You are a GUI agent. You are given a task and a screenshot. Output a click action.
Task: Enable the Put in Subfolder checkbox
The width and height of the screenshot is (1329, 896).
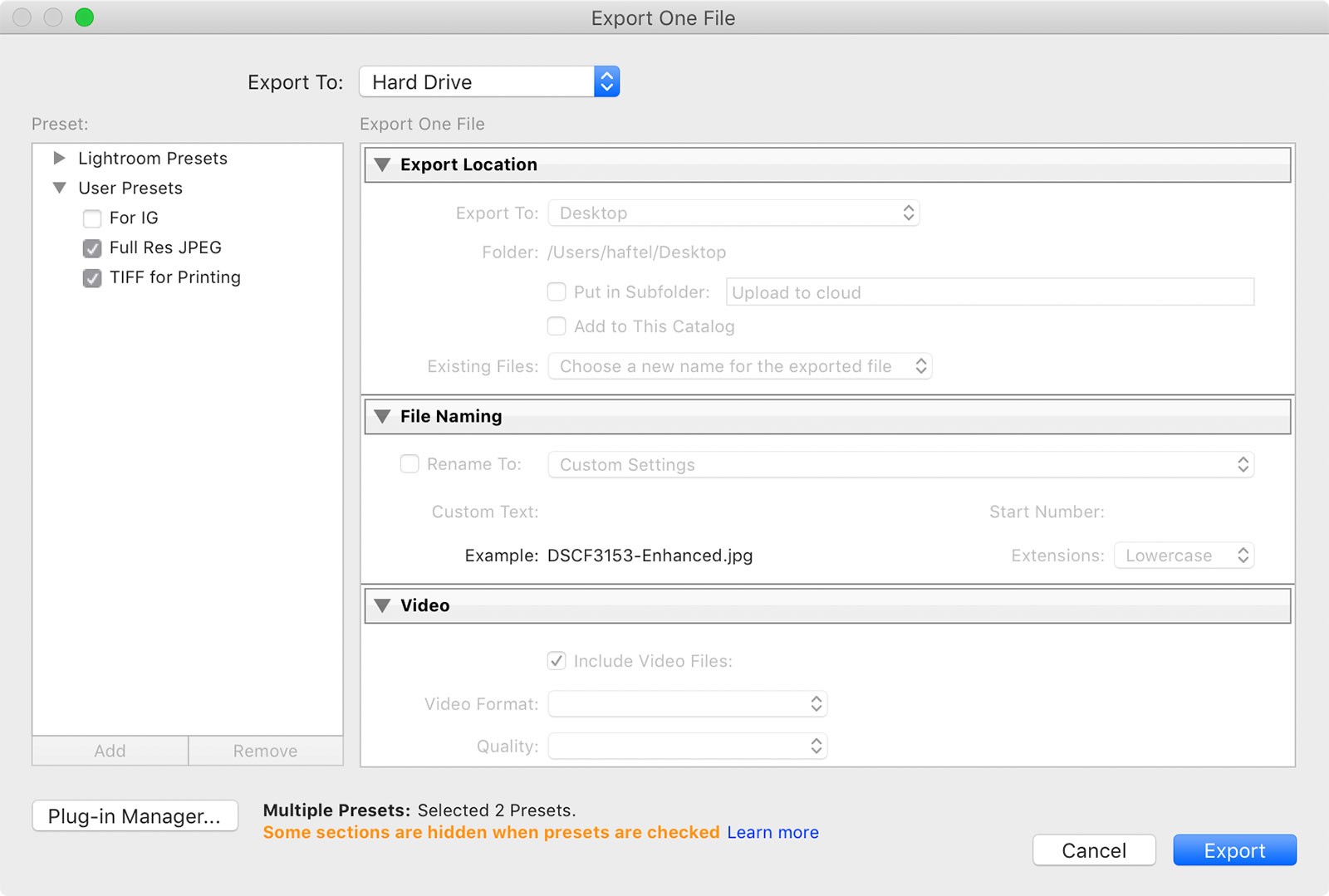(x=557, y=292)
